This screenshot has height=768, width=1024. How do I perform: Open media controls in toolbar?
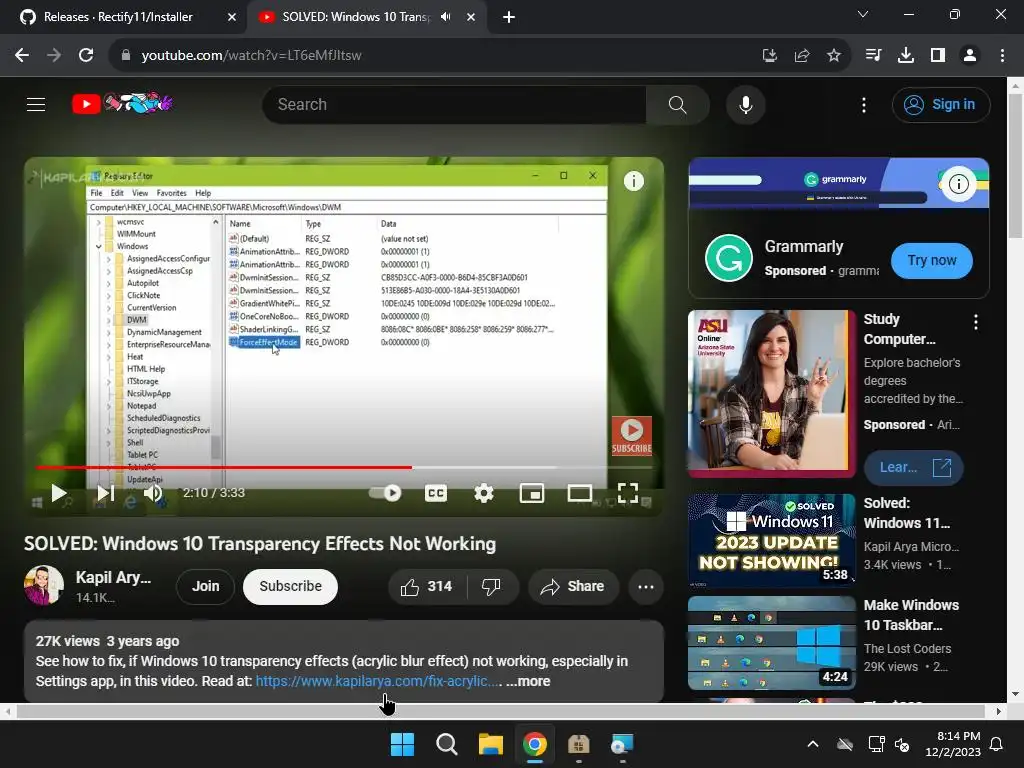tap(873, 56)
